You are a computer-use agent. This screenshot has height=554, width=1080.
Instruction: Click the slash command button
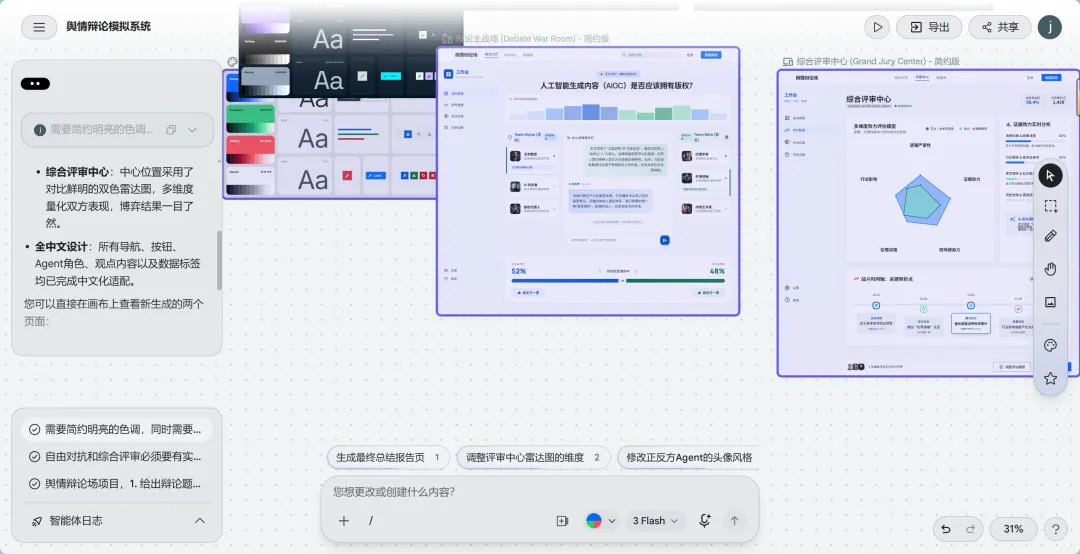click(371, 521)
